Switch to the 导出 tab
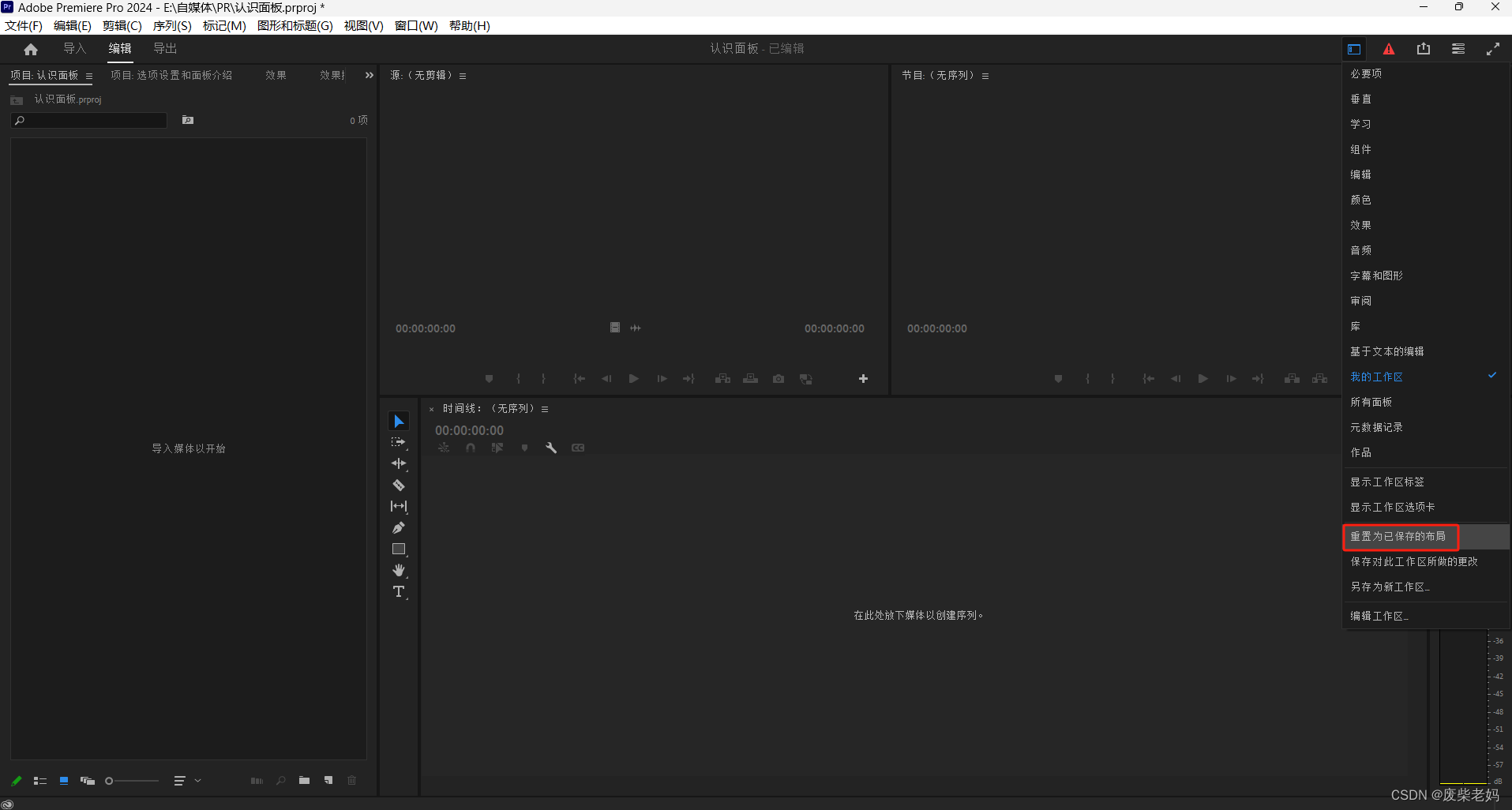Screen dimensions: 1512x810 click(x=165, y=49)
